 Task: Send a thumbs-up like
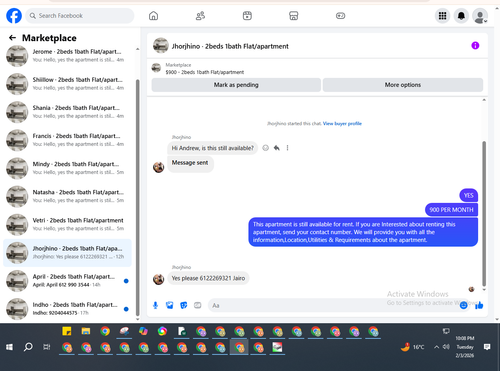pyautogui.click(x=479, y=305)
